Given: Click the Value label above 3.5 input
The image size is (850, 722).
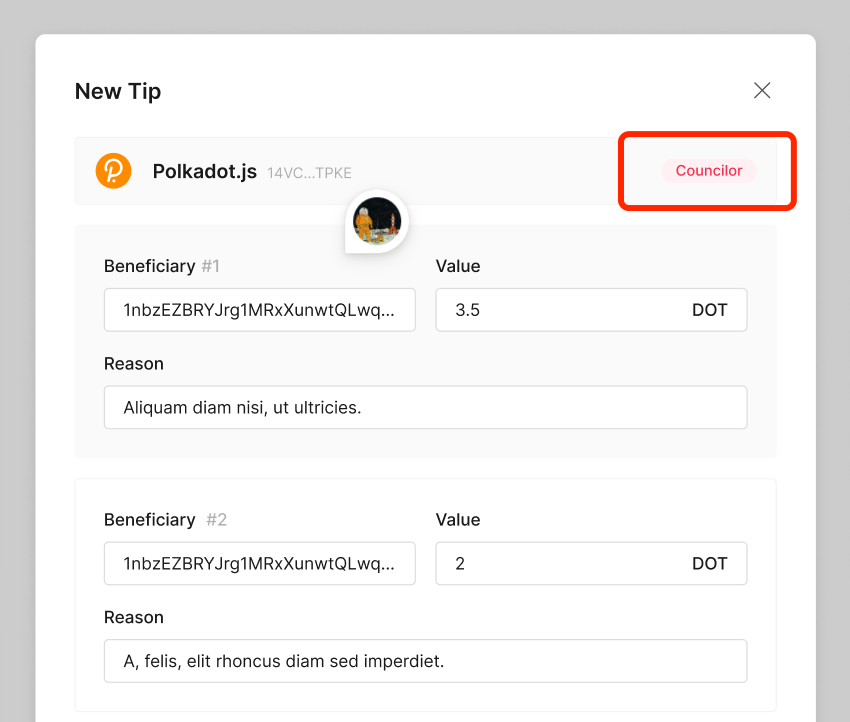Looking at the screenshot, I should pyautogui.click(x=458, y=266).
